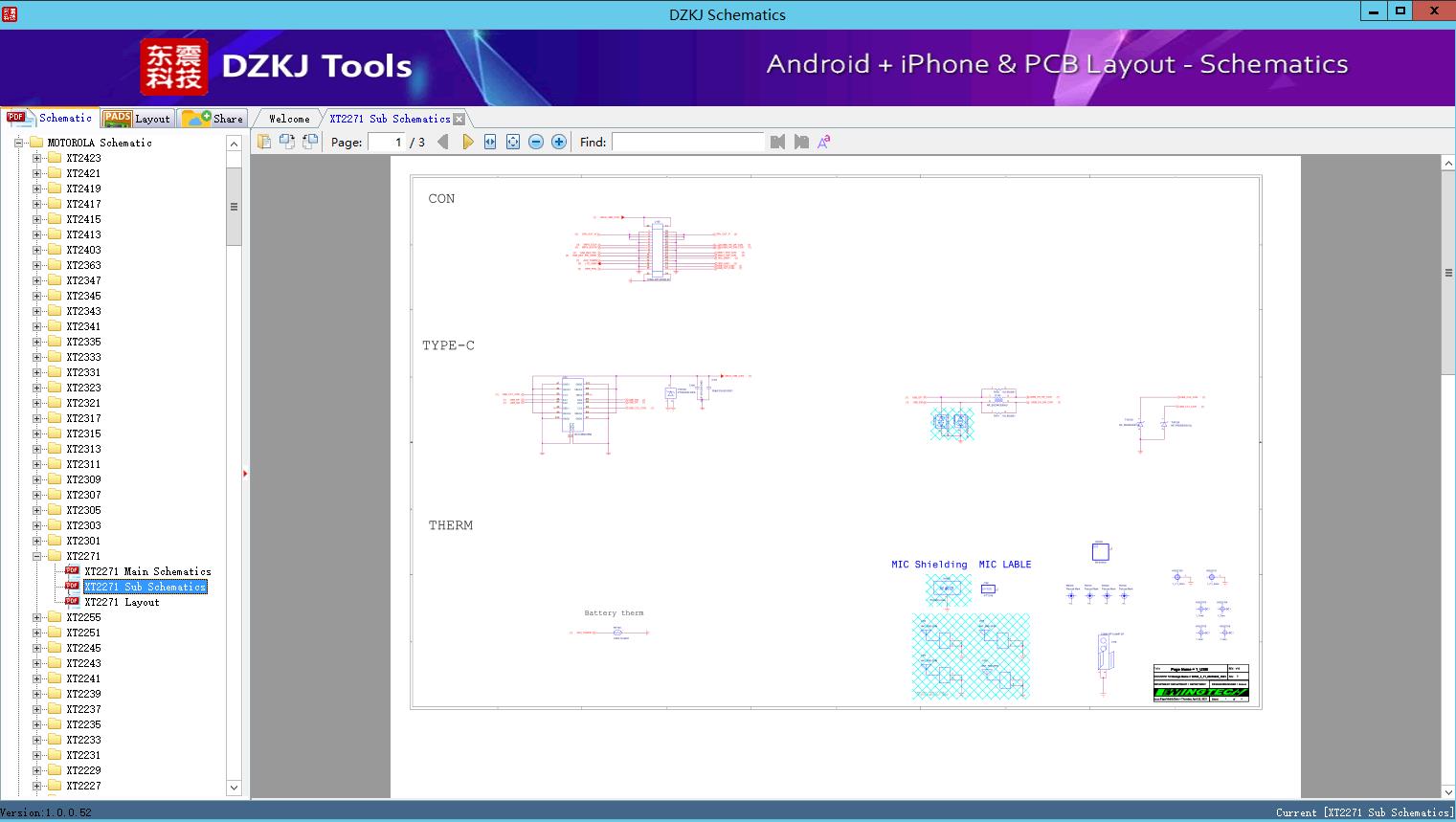Expand the XT2423 folder
The image size is (1456, 822).
click(36, 158)
